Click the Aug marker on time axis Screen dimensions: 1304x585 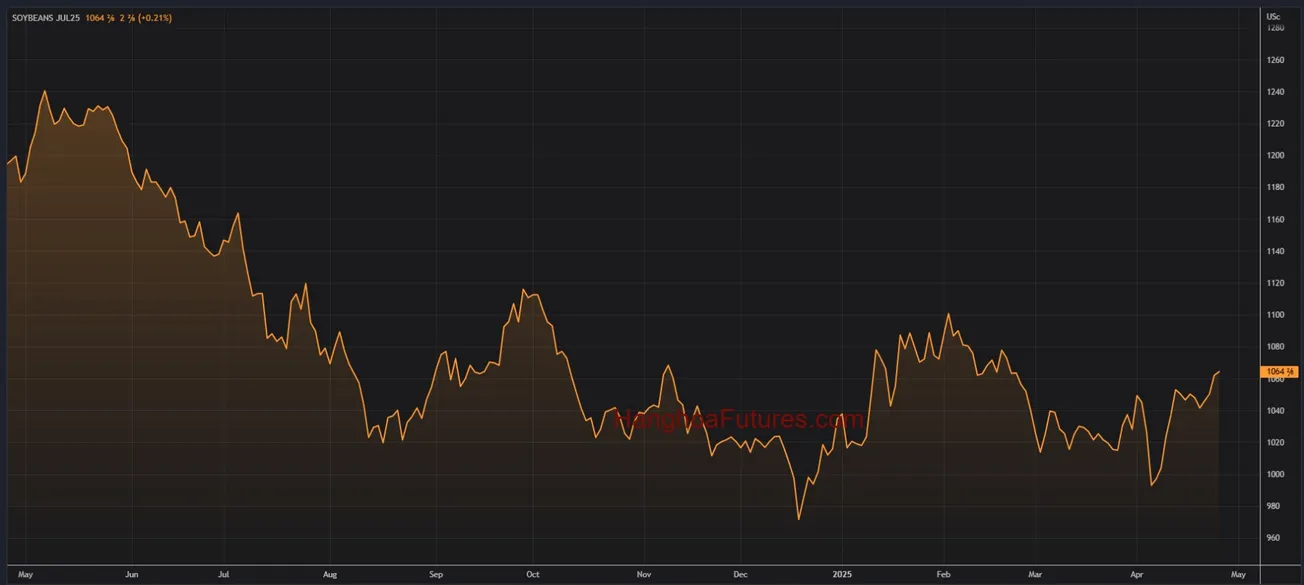click(x=331, y=575)
